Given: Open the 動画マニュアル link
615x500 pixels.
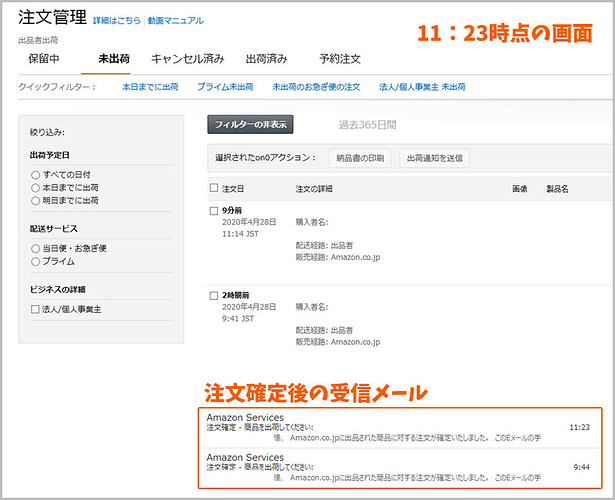Looking at the screenshot, I should click(175, 21).
